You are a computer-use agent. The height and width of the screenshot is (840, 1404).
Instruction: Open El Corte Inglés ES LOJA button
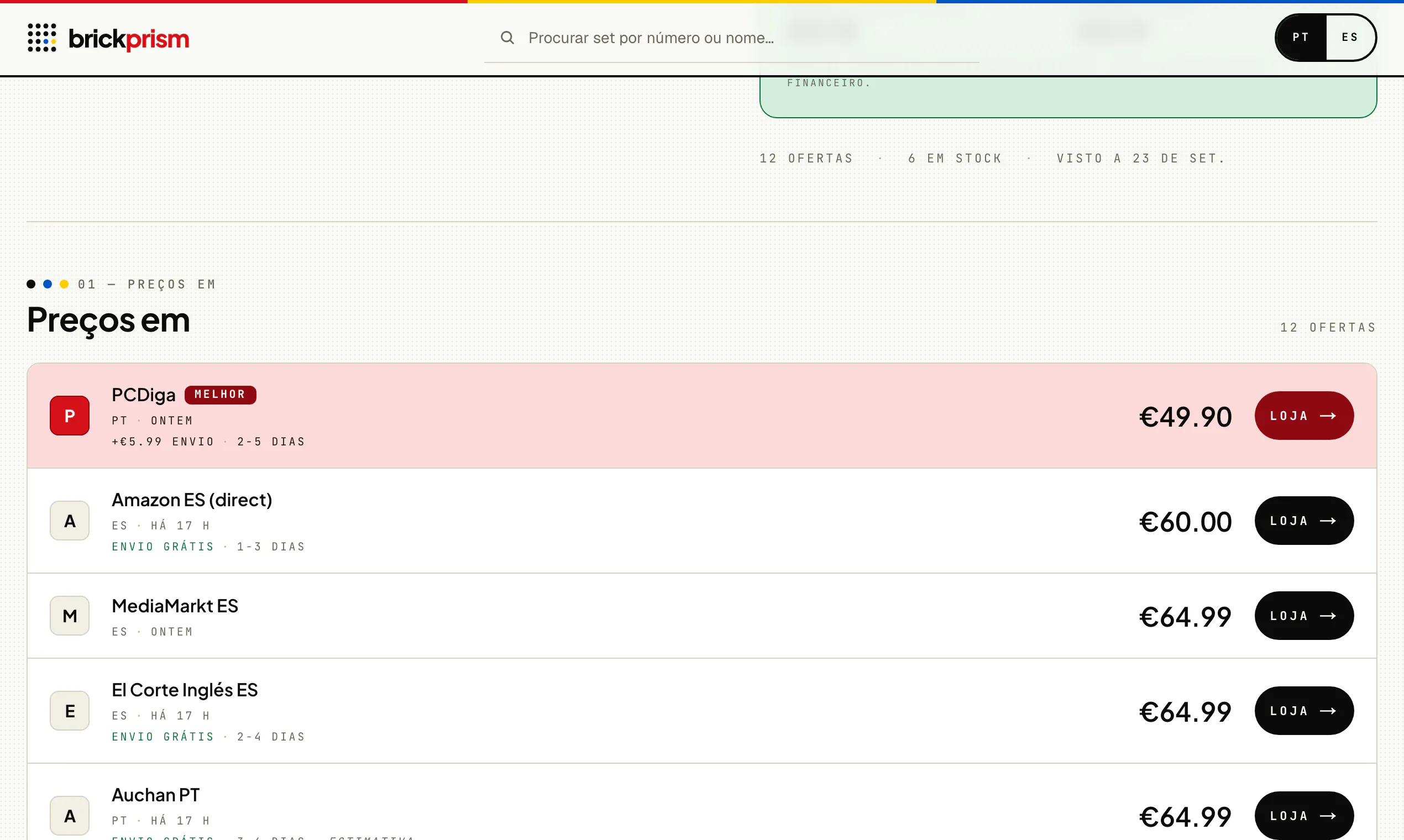pyautogui.click(x=1304, y=711)
